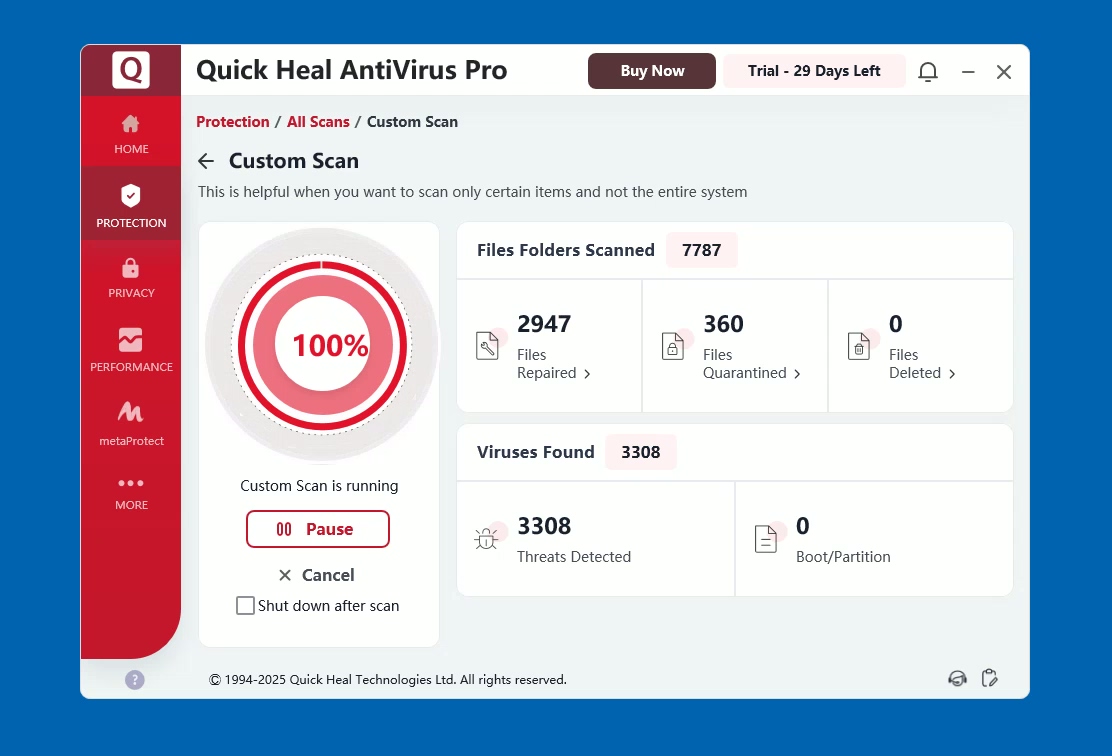This screenshot has width=1112, height=756.
Task: Click the Trial - 29 Days Left badge
Action: (x=814, y=71)
